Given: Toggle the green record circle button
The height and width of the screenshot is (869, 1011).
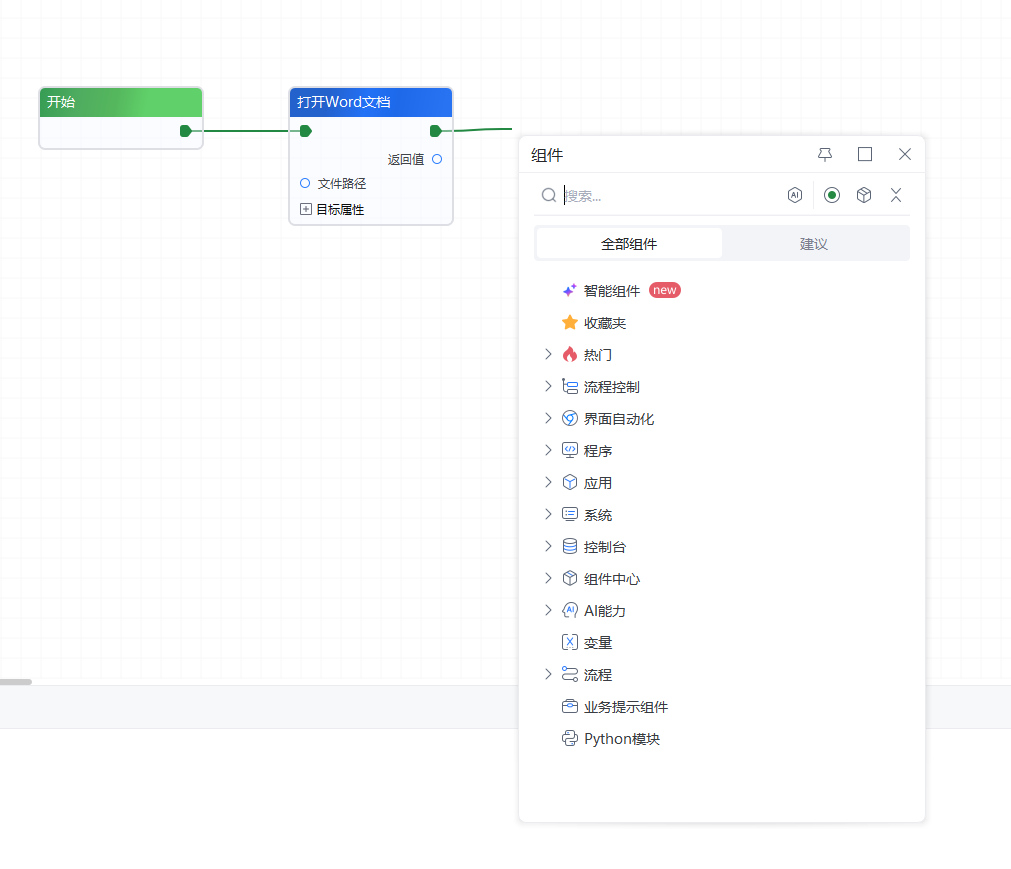Looking at the screenshot, I should click(832, 195).
